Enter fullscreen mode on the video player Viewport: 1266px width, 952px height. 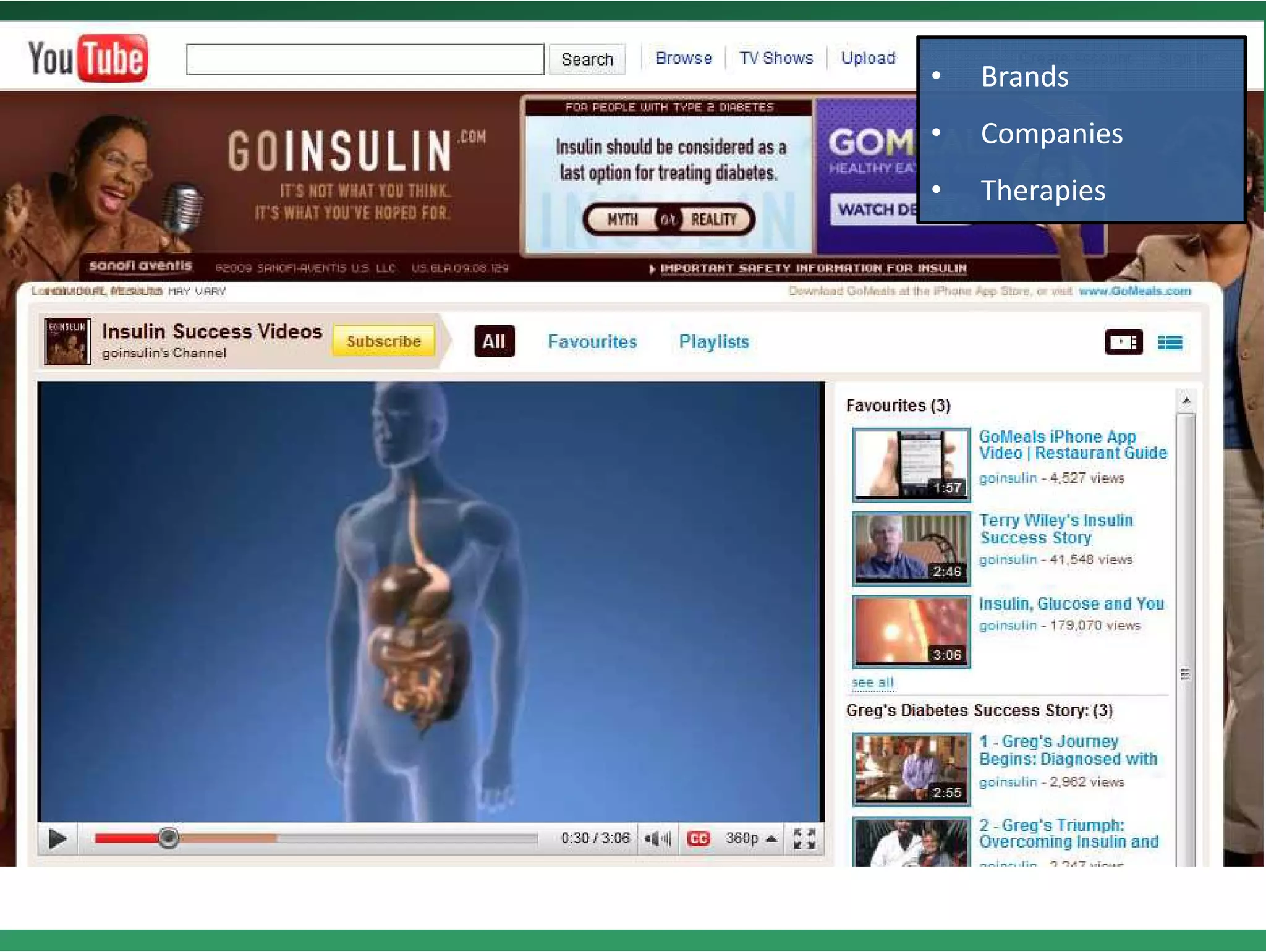804,839
